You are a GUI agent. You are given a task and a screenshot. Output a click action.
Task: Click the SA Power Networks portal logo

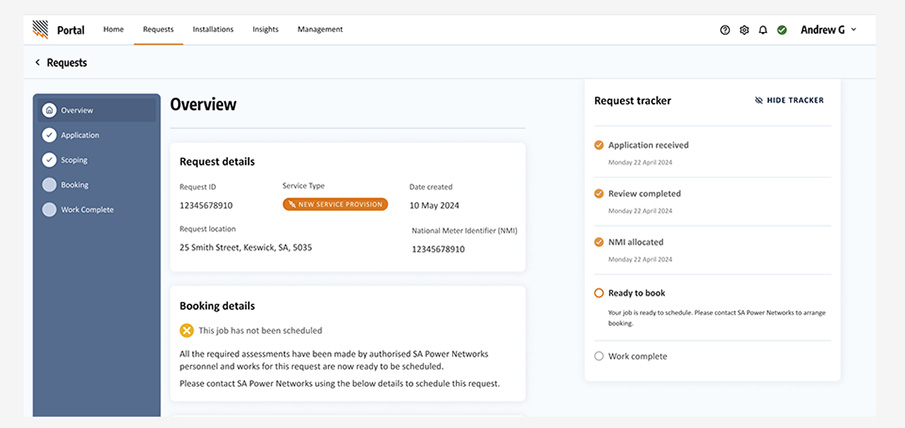coord(40,29)
